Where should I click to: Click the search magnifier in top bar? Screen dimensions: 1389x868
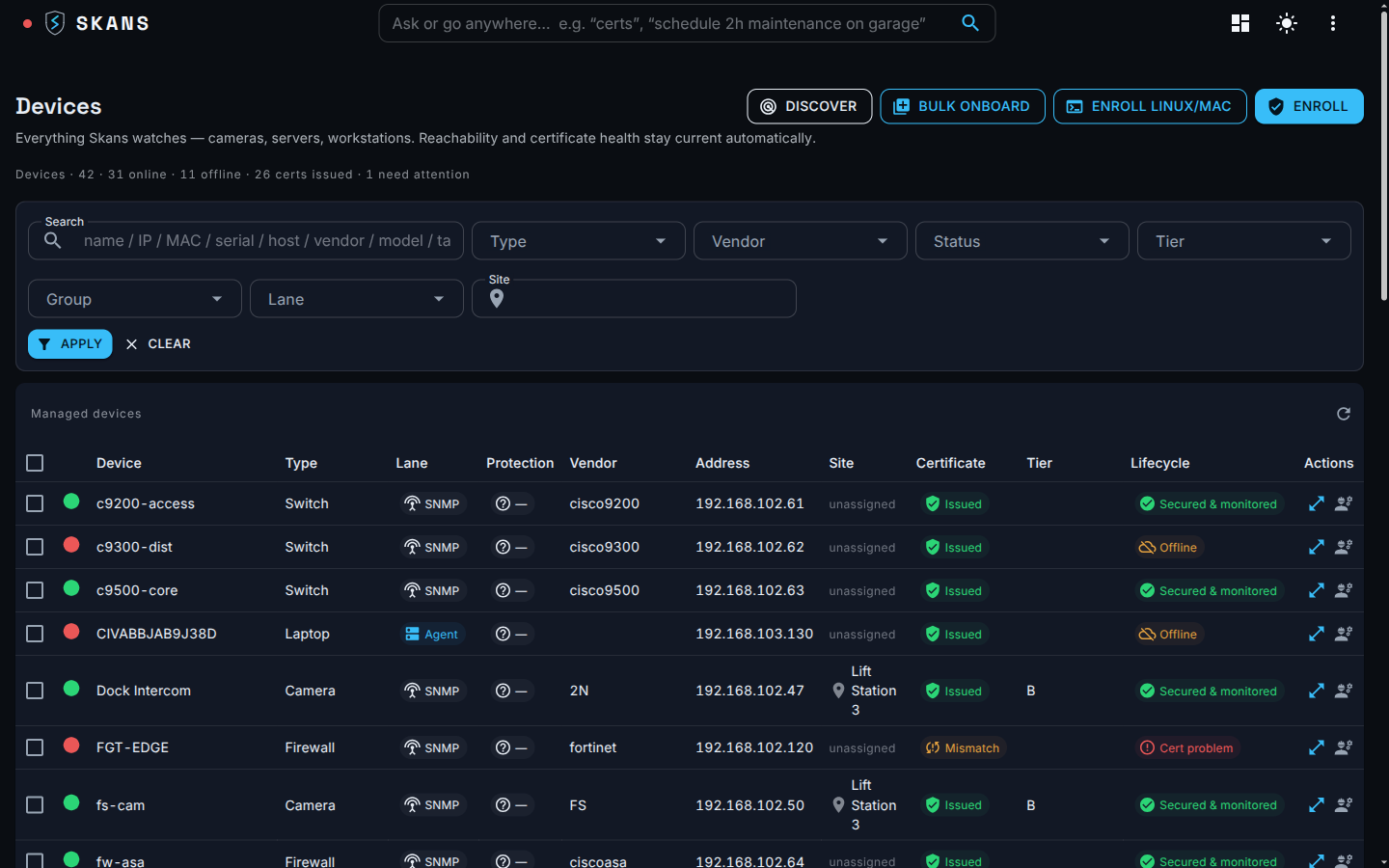point(970,23)
